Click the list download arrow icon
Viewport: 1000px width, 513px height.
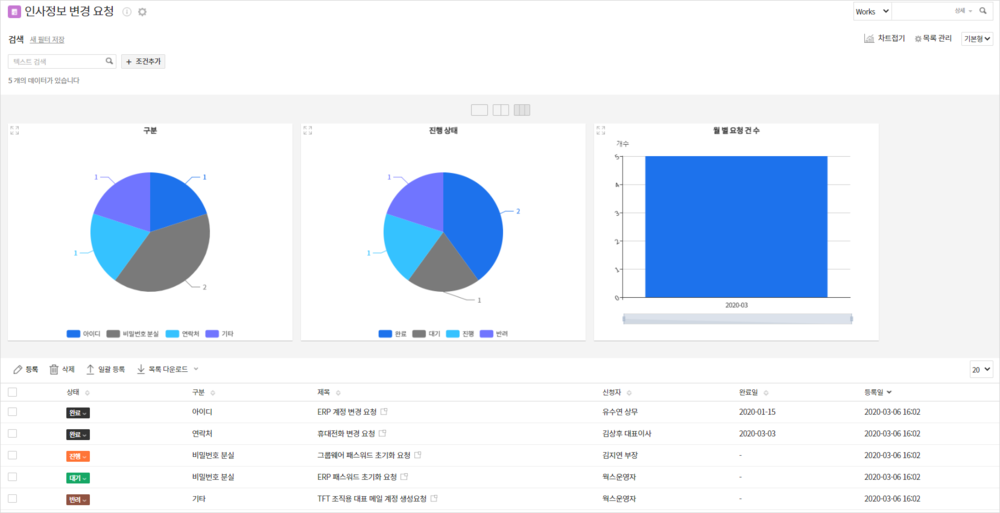[141, 369]
